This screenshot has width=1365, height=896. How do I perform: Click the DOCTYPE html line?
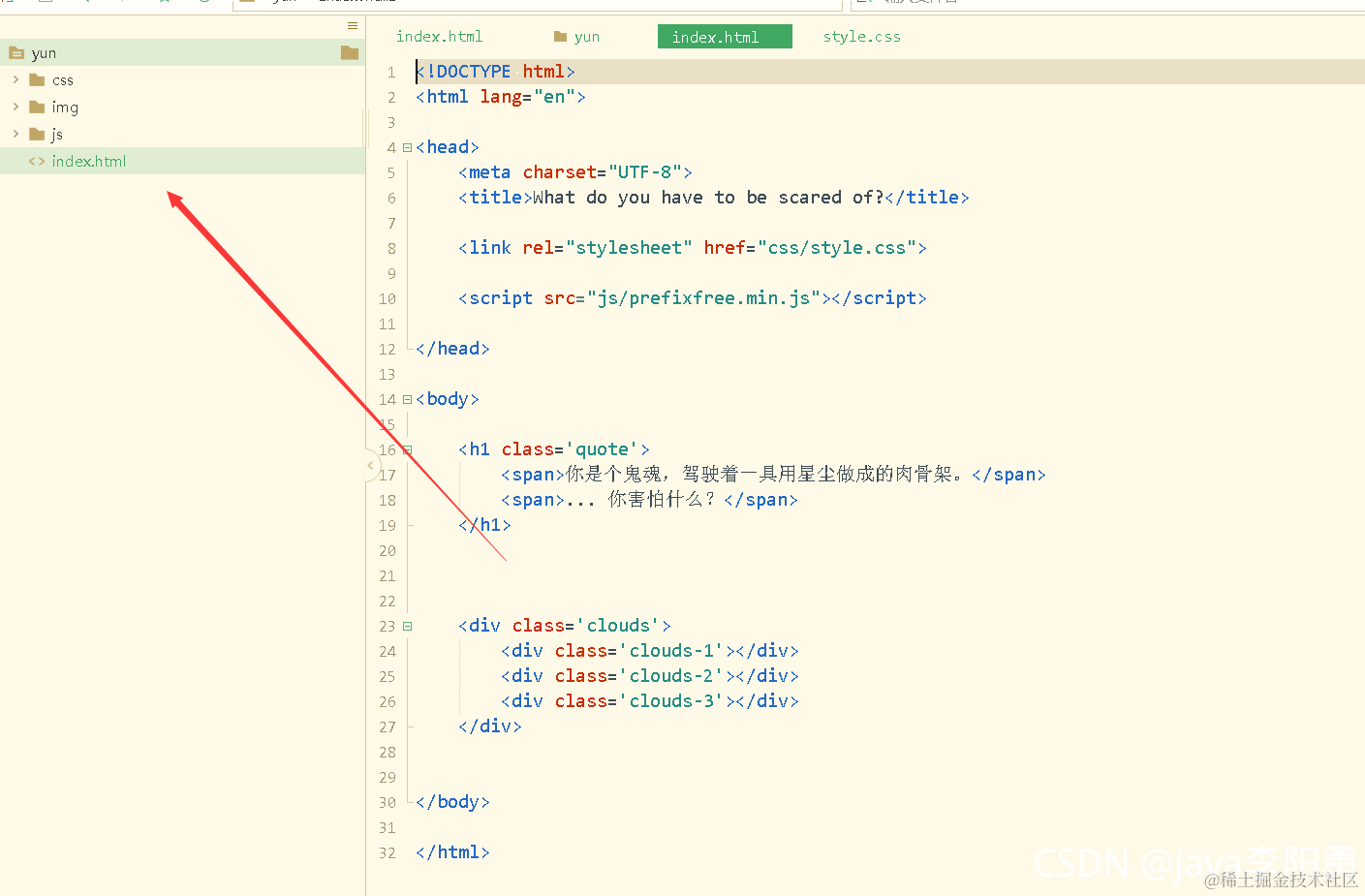(x=495, y=72)
